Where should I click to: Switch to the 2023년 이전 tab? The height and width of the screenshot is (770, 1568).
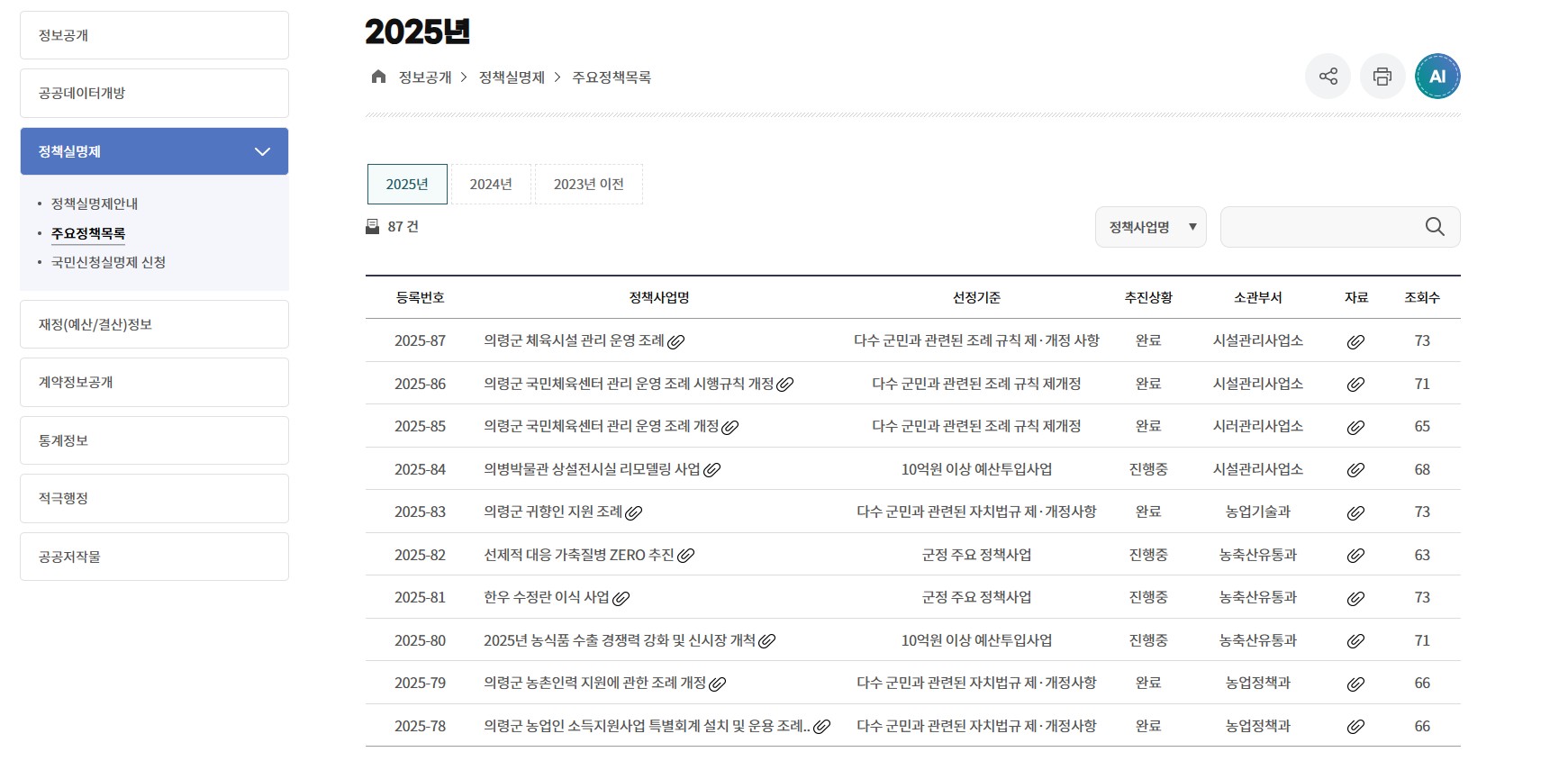(588, 184)
